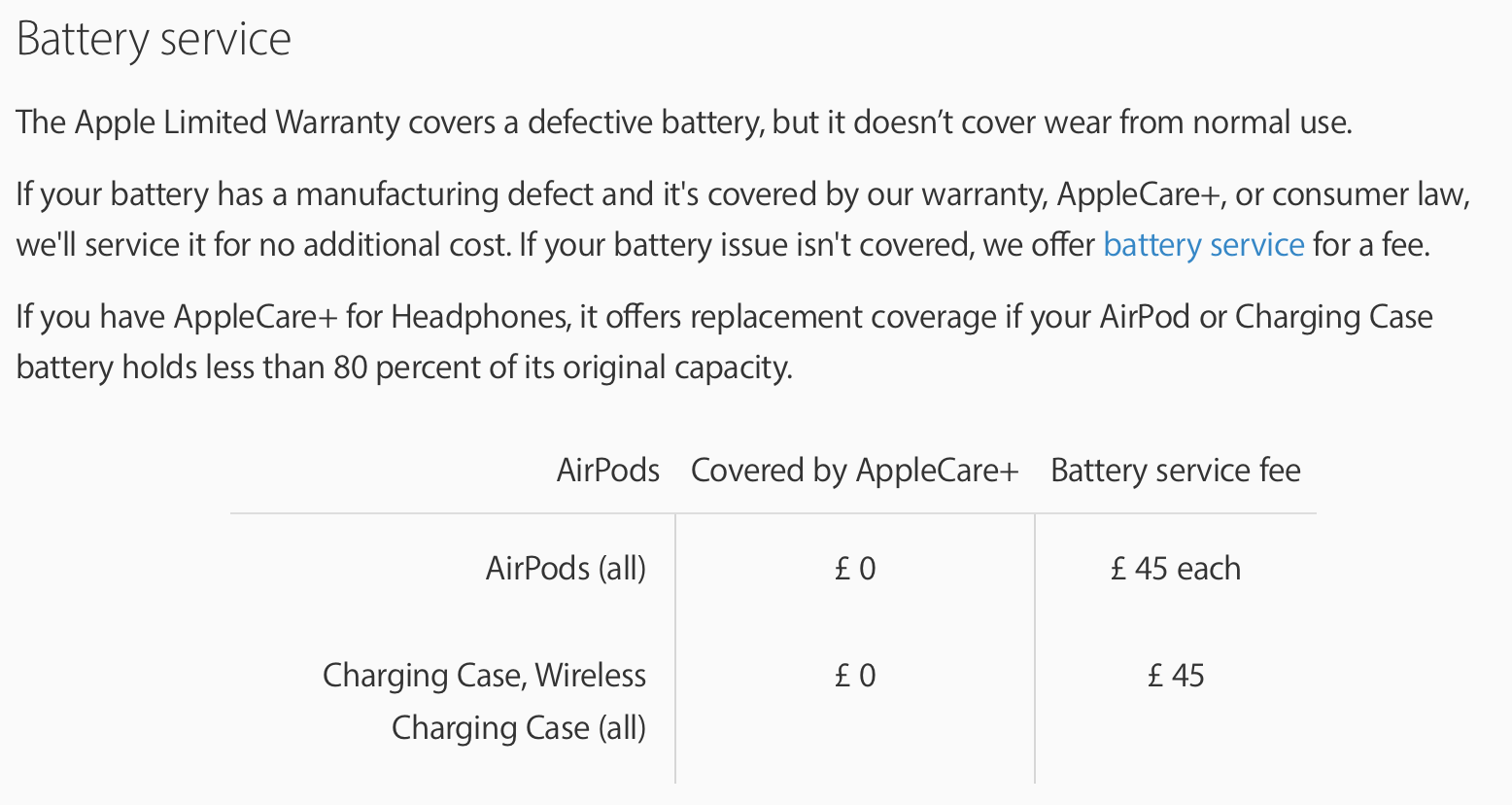Click the £ 45 each fee cell
Viewport: 1512px width, 805px height.
pyautogui.click(x=1175, y=568)
